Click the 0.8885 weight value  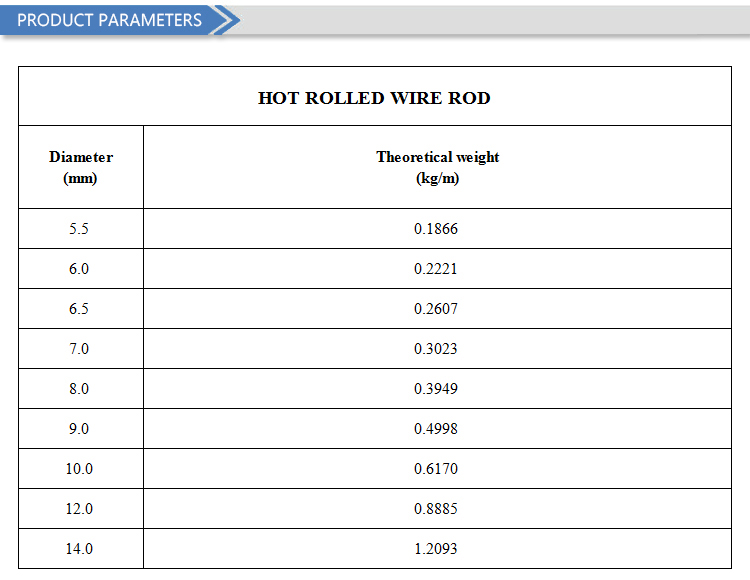pyautogui.click(x=436, y=509)
